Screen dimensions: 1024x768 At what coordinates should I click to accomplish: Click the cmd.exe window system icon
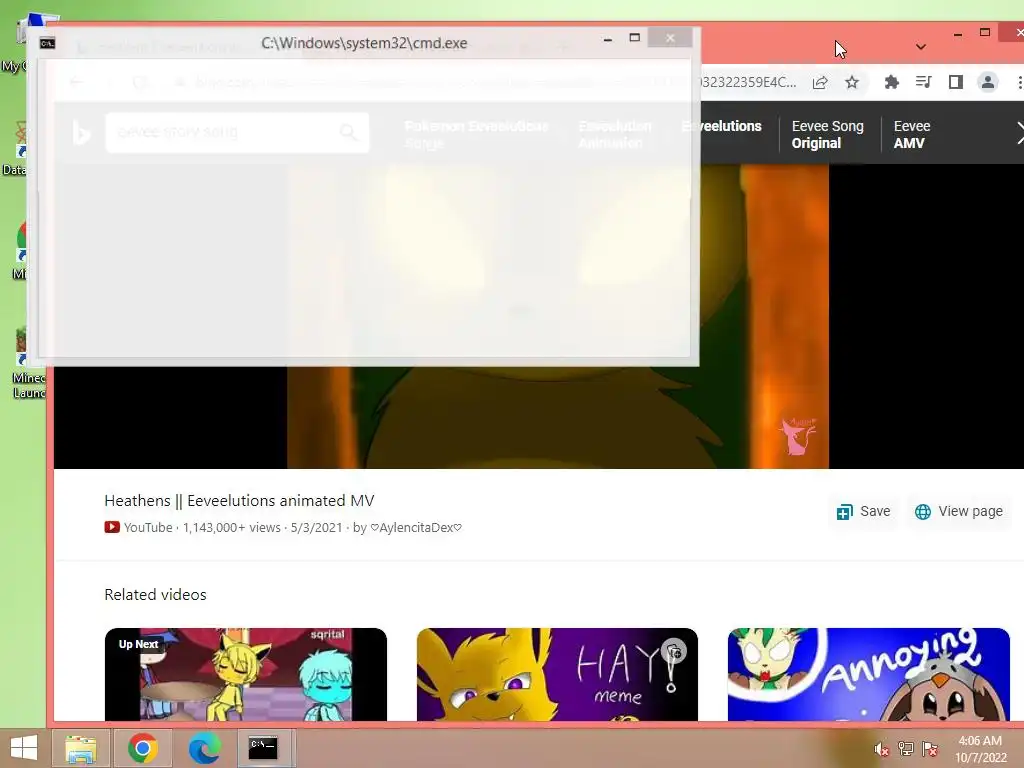pyautogui.click(x=48, y=43)
